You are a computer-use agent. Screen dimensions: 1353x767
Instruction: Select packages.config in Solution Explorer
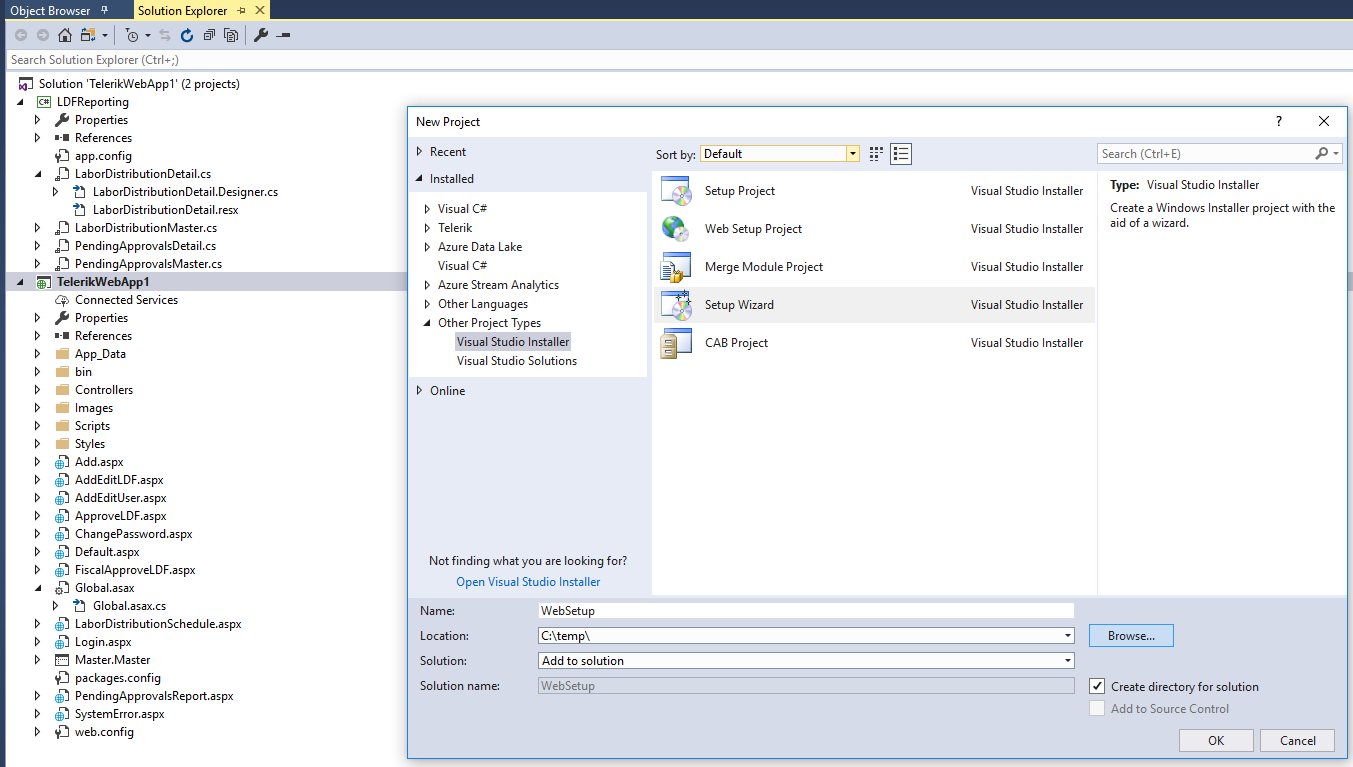[118, 678]
